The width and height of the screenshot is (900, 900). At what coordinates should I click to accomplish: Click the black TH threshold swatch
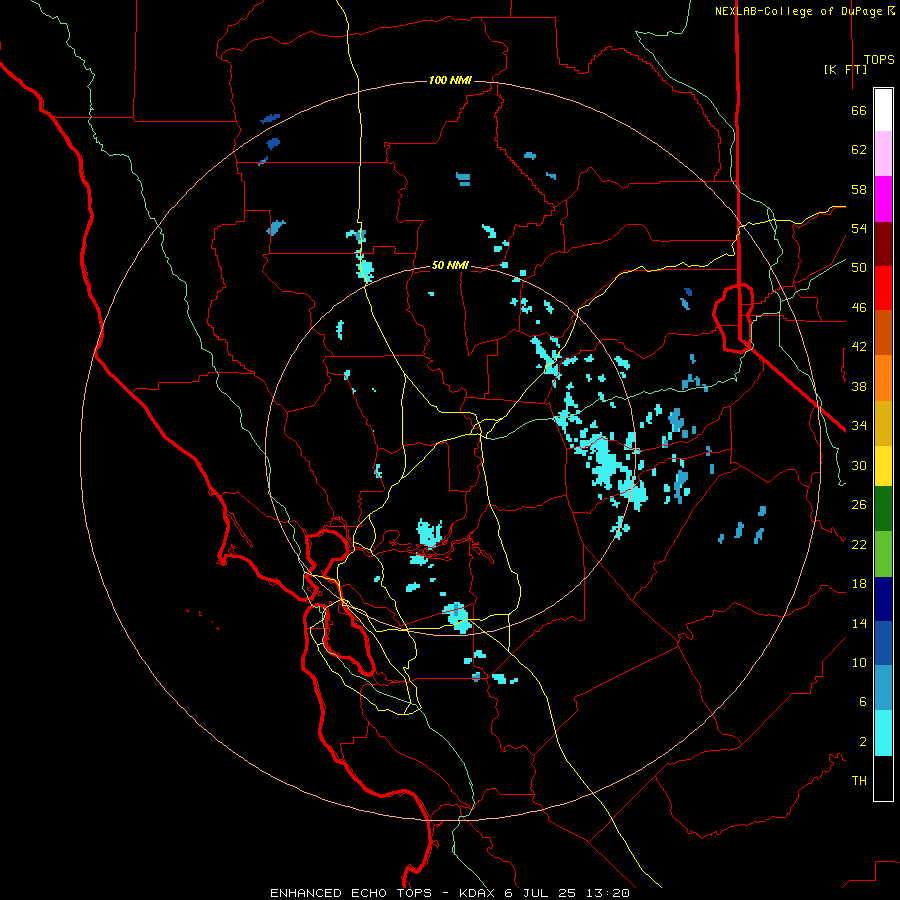(x=883, y=778)
